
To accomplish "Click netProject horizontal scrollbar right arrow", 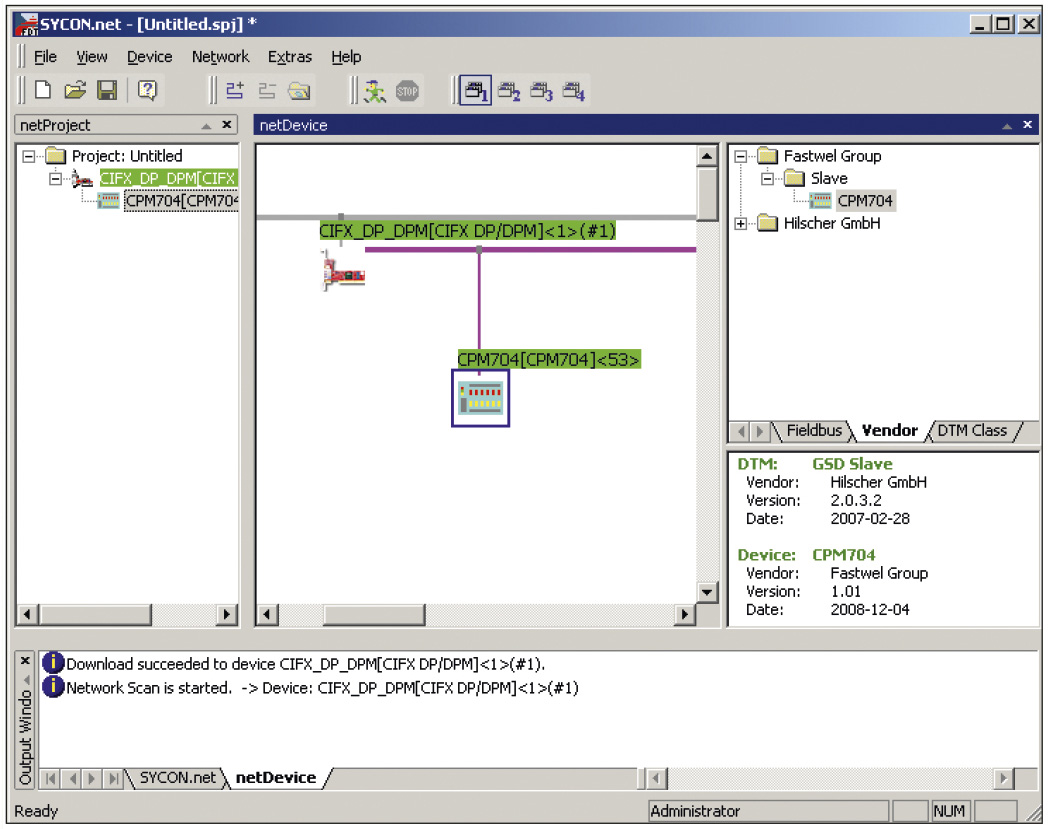I will (x=227, y=614).
